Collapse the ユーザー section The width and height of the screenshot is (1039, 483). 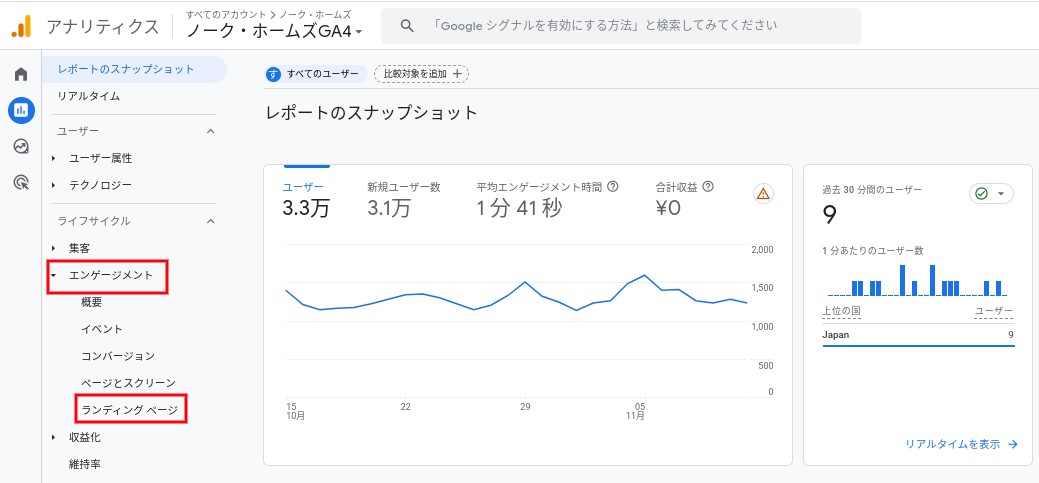pos(210,131)
